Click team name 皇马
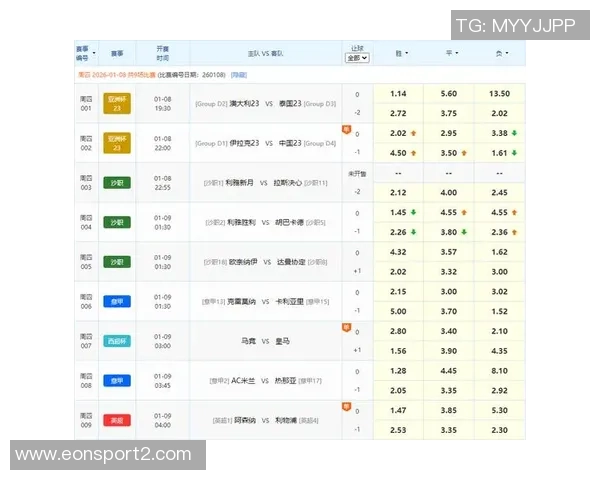This screenshot has height=480, width=600. (x=282, y=341)
